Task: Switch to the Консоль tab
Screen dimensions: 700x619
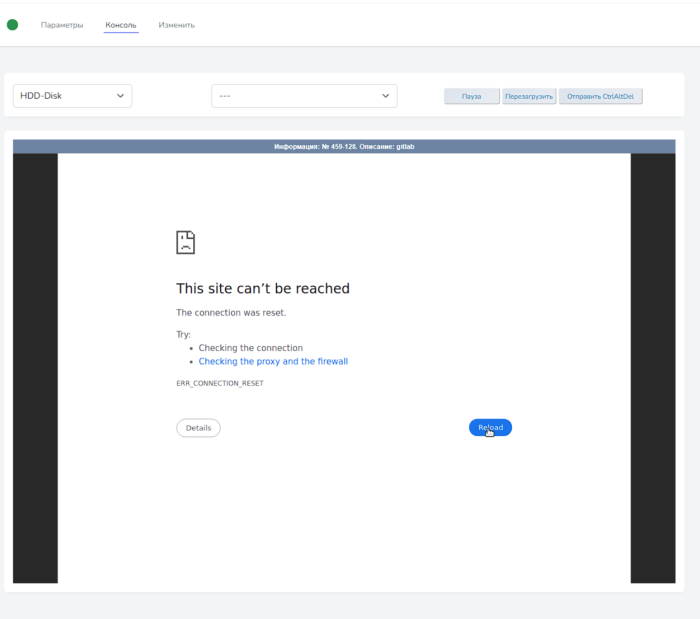Action: (121, 25)
